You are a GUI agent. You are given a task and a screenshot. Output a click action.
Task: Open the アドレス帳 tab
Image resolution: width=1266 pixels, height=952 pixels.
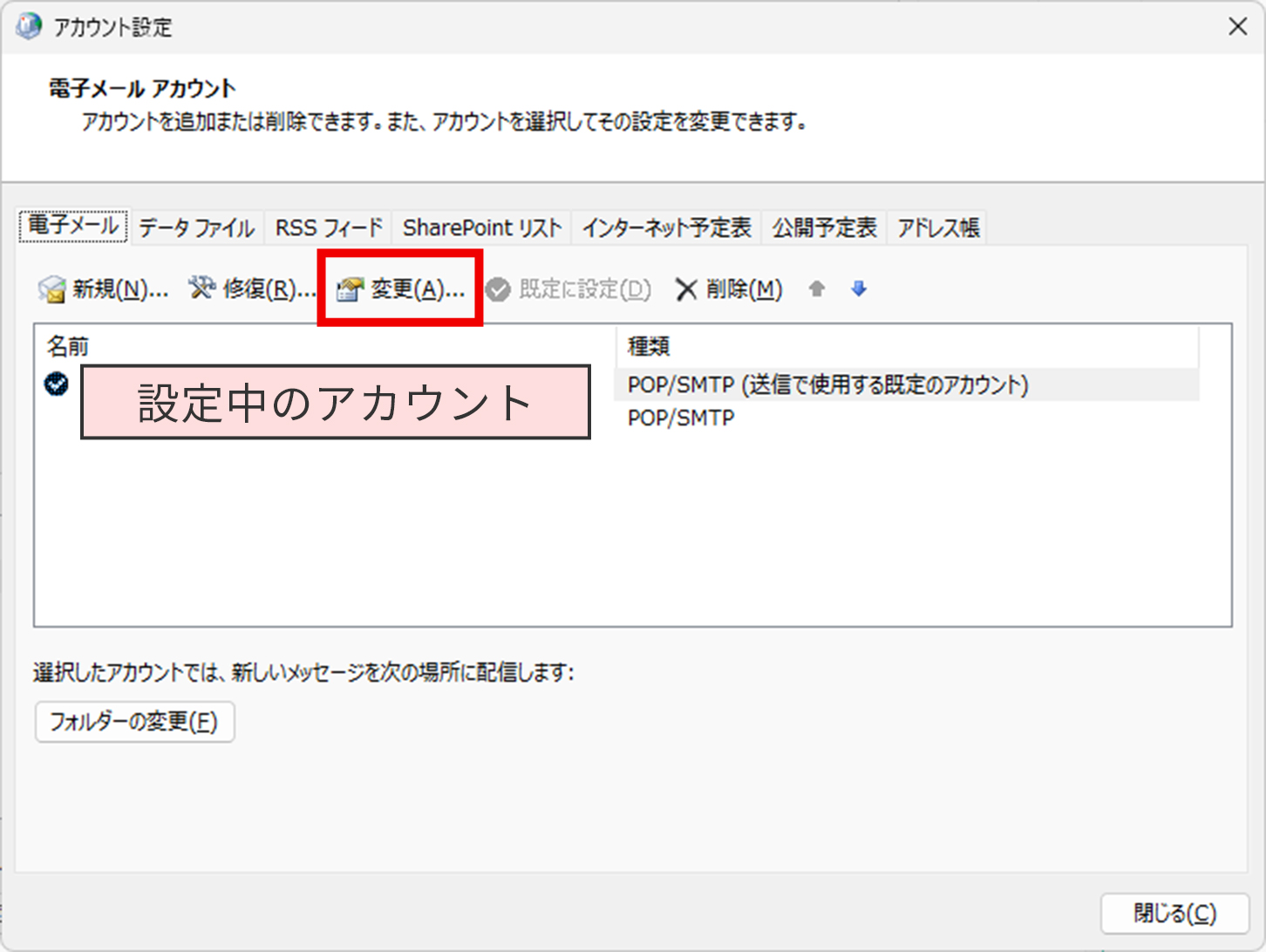coord(938,228)
